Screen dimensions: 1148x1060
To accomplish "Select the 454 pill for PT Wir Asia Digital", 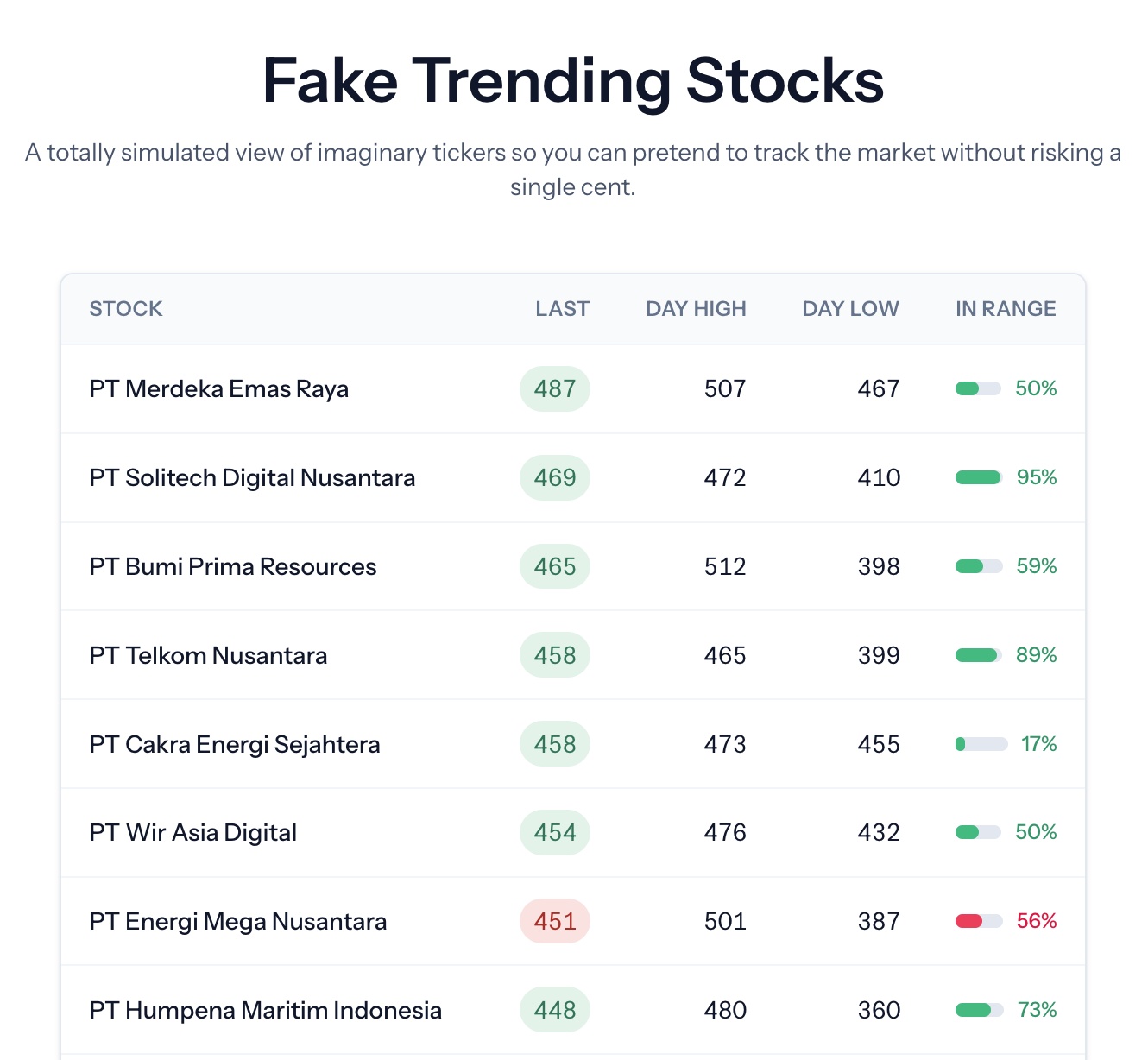I will tap(554, 832).
